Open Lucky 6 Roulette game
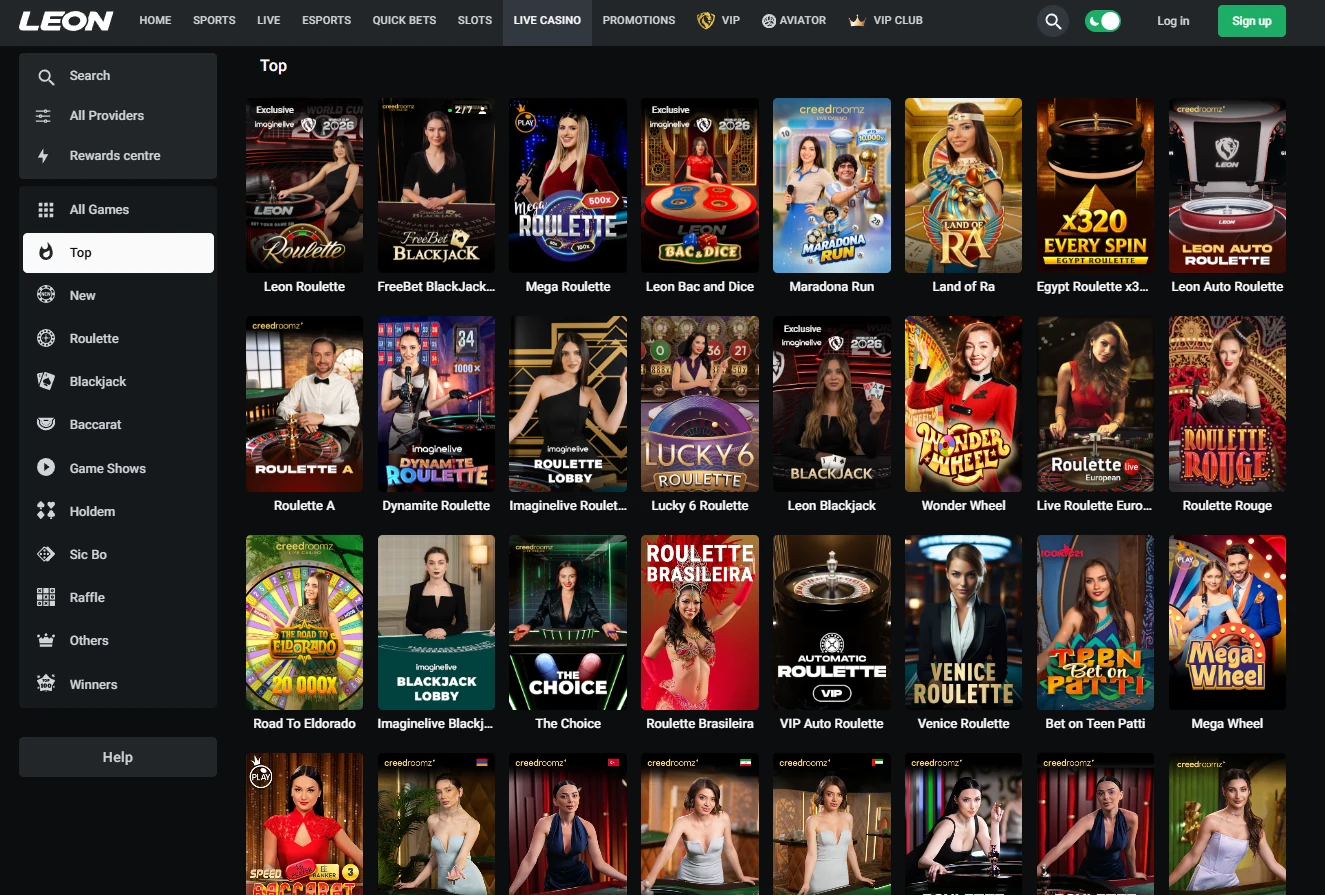 tap(700, 404)
